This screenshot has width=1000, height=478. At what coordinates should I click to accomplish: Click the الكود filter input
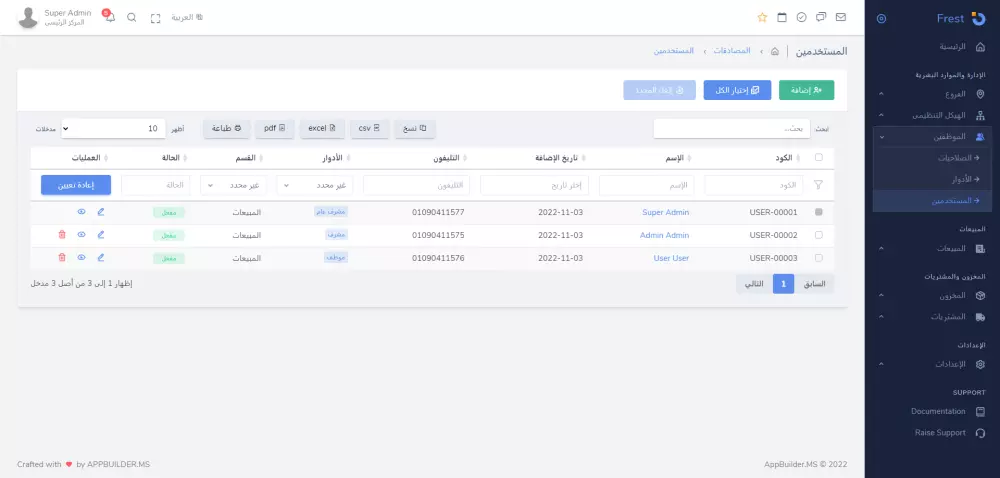coord(754,185)
